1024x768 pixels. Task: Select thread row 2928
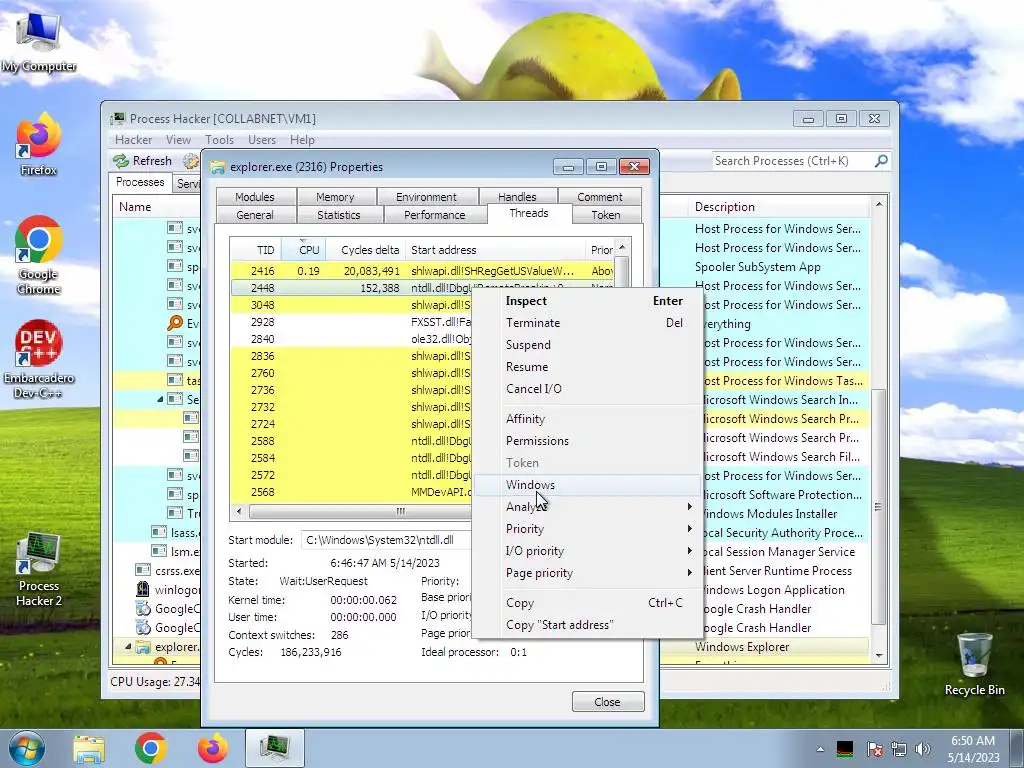(x=351, y=322)
